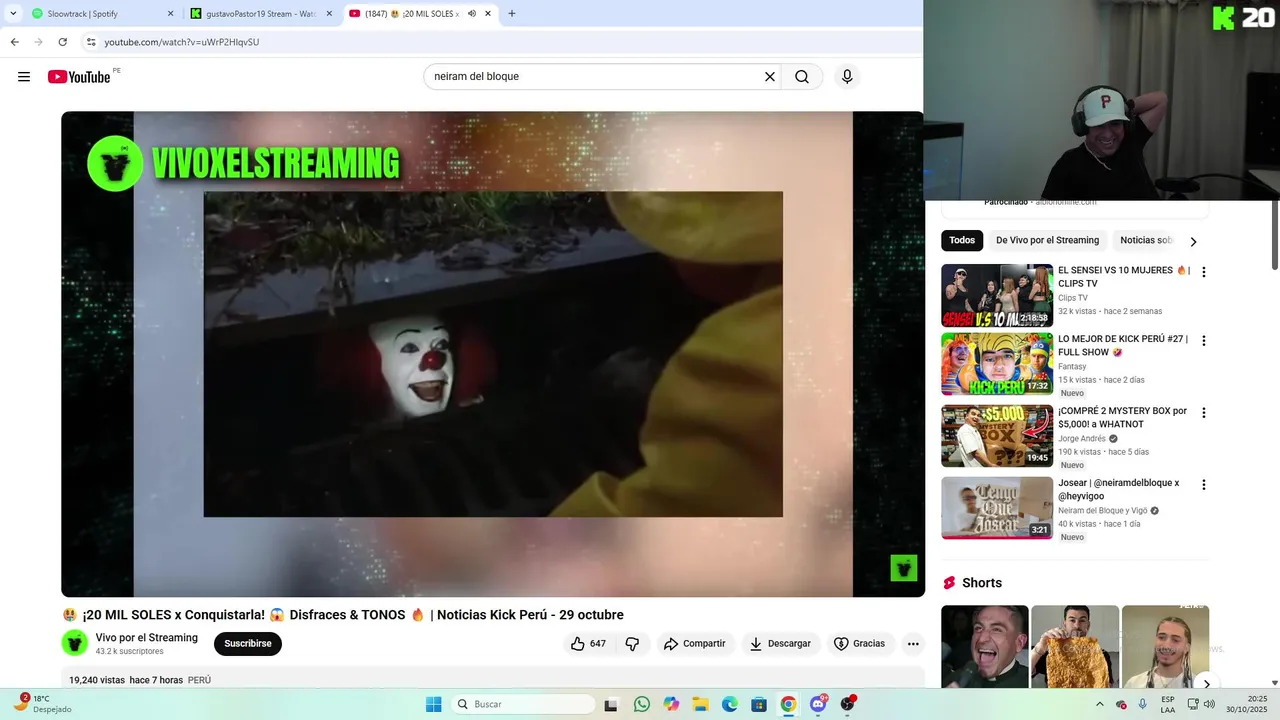Open menu for COMPRÉ 2 MYSTERY BOX video

pos(1204,413)
